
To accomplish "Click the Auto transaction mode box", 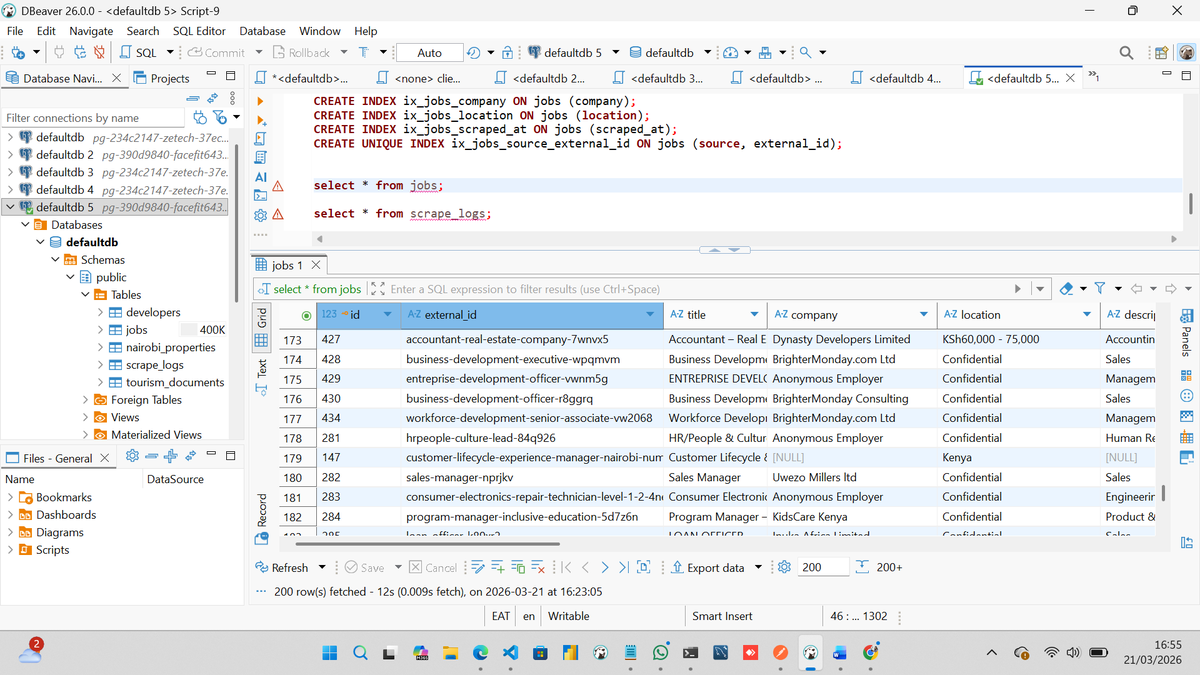I will [429, 53].
